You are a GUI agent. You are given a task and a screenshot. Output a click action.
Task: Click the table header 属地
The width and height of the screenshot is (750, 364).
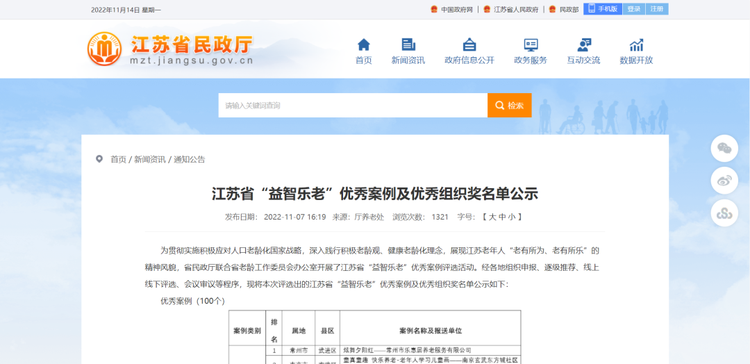pyautogui.click(x=298, y=331)
